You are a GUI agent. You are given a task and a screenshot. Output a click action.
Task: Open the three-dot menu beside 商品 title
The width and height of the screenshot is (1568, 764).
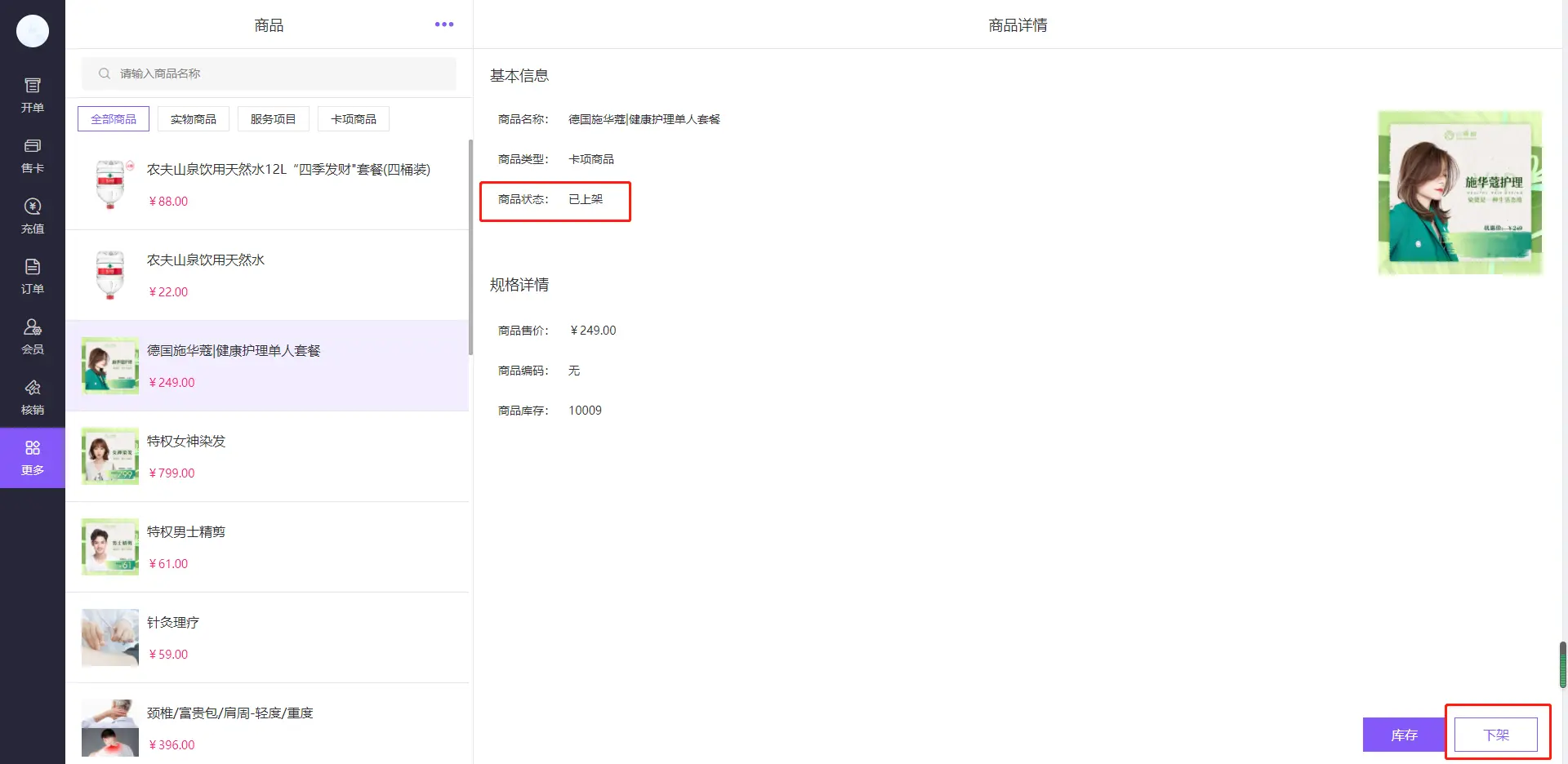point(443,24)
